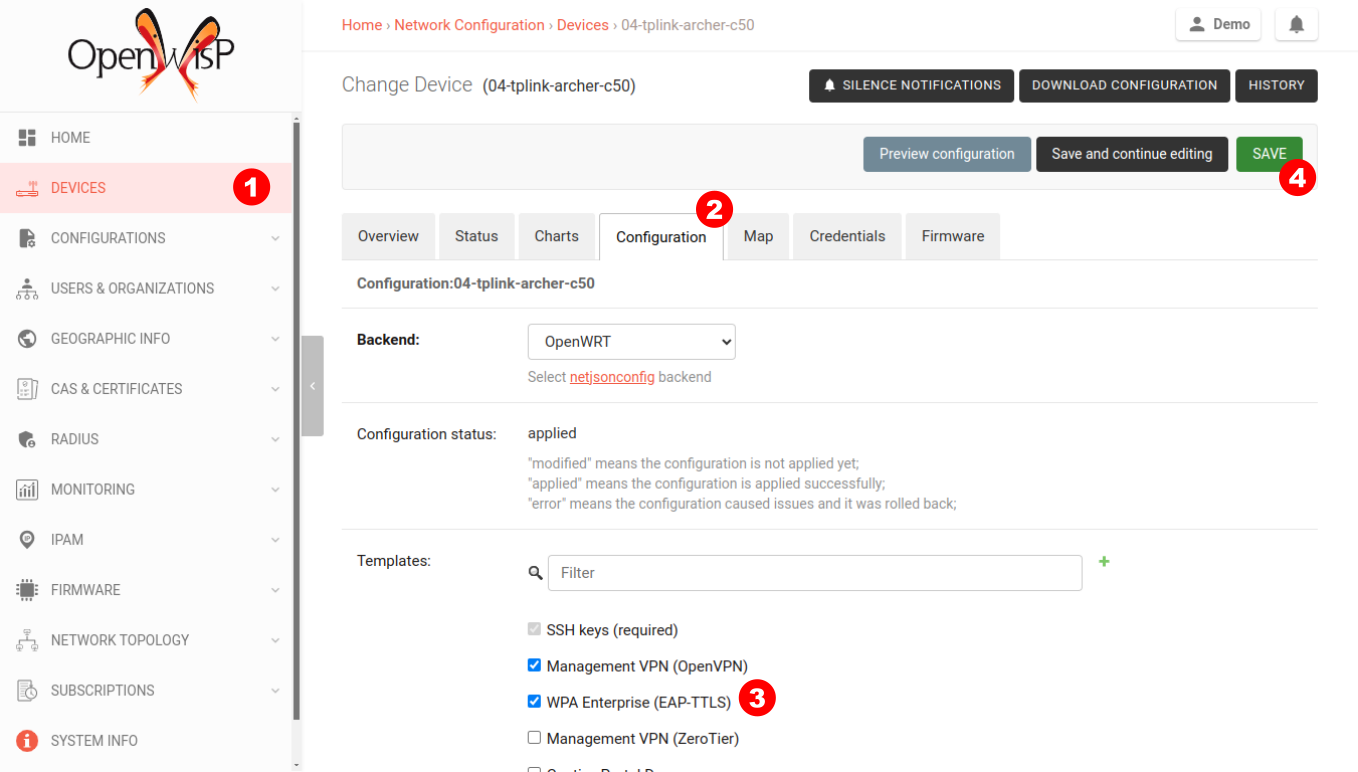Open the Backend dropdown showing OpenWRT
This screenshot has width=1358, height=772.
pos(631,341)
